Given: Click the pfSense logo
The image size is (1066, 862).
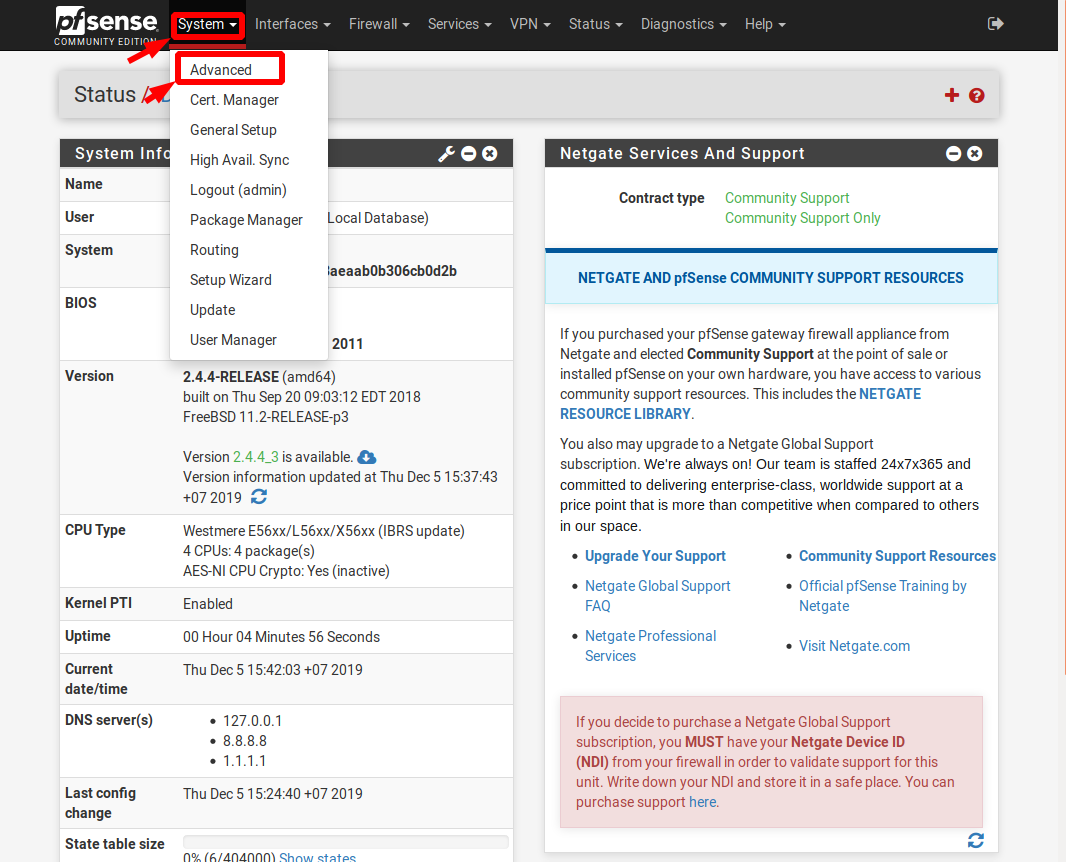Looking at the screenshot, I should [107, 25].
